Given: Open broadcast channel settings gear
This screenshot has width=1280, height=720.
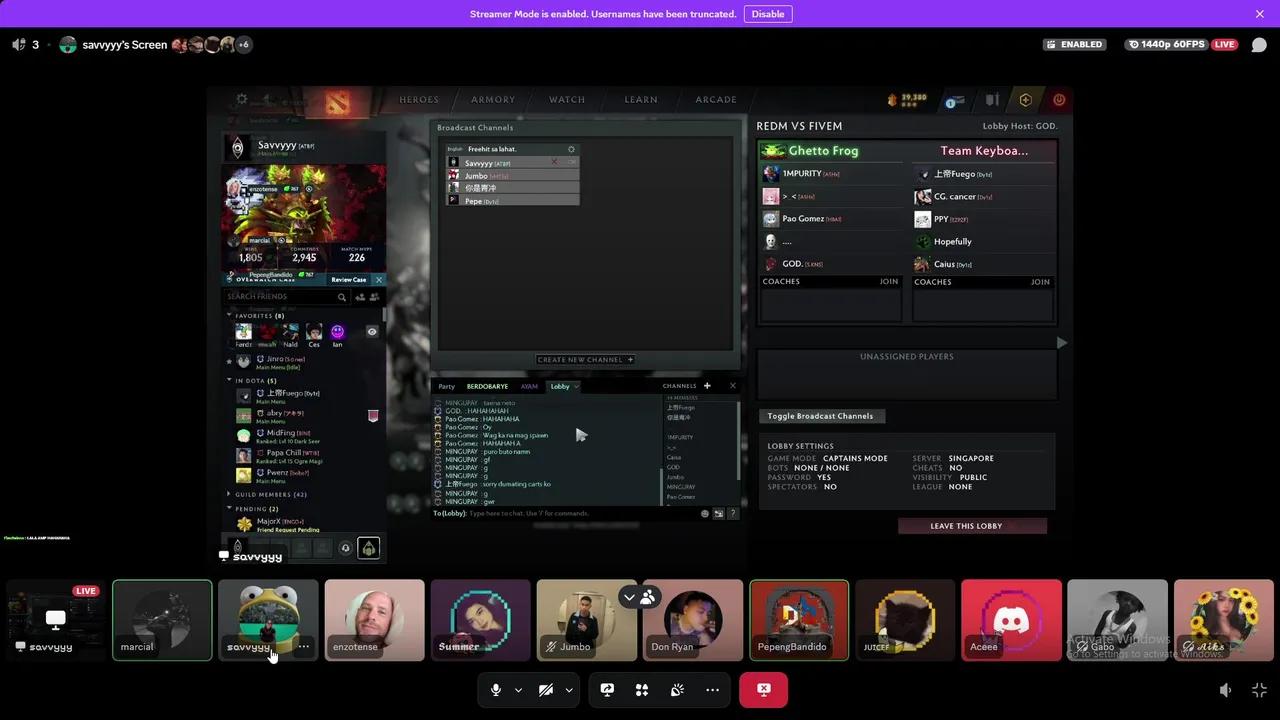Looking at the screenshot, I should pos(571,149).
